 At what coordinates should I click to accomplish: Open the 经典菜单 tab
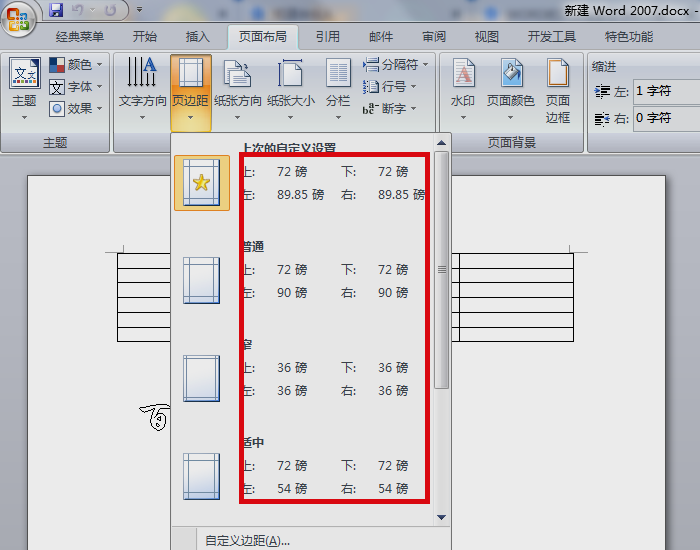[79, 37]
